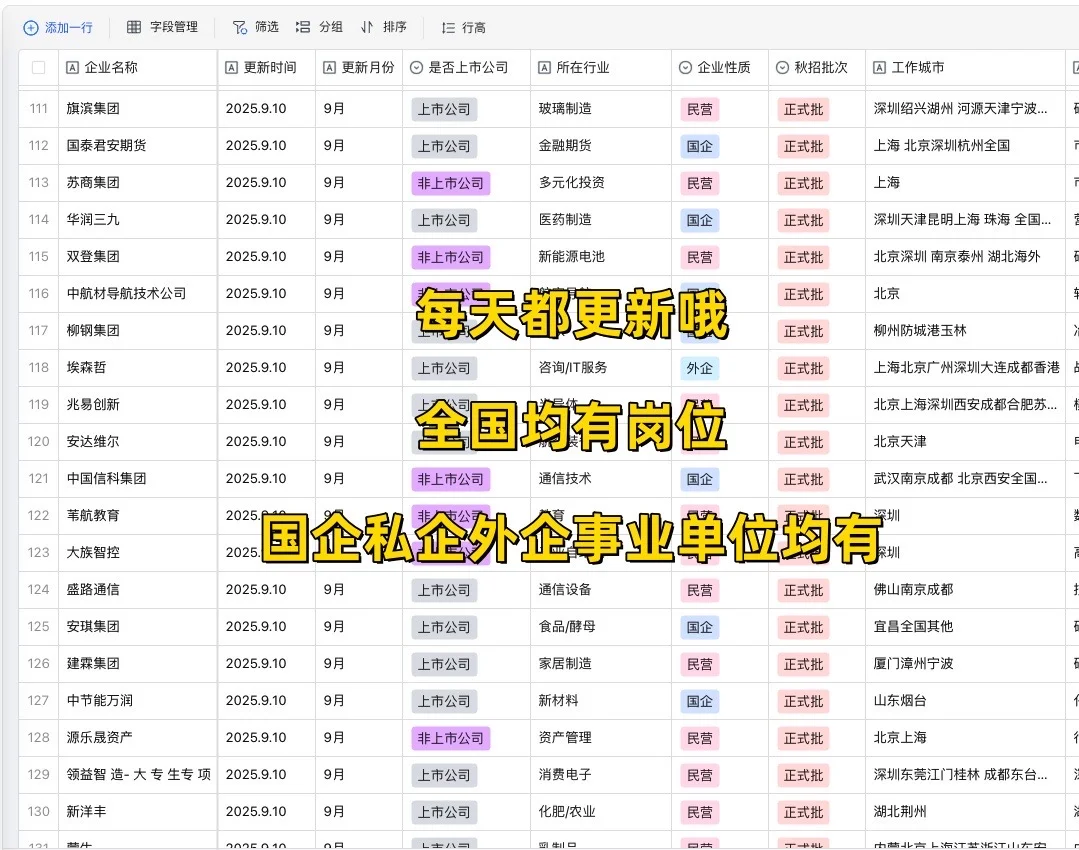Image resolution: width=1079 pixels, height=850 pixels.
Task: Select row number 128
Action: (x=39, y=738)
